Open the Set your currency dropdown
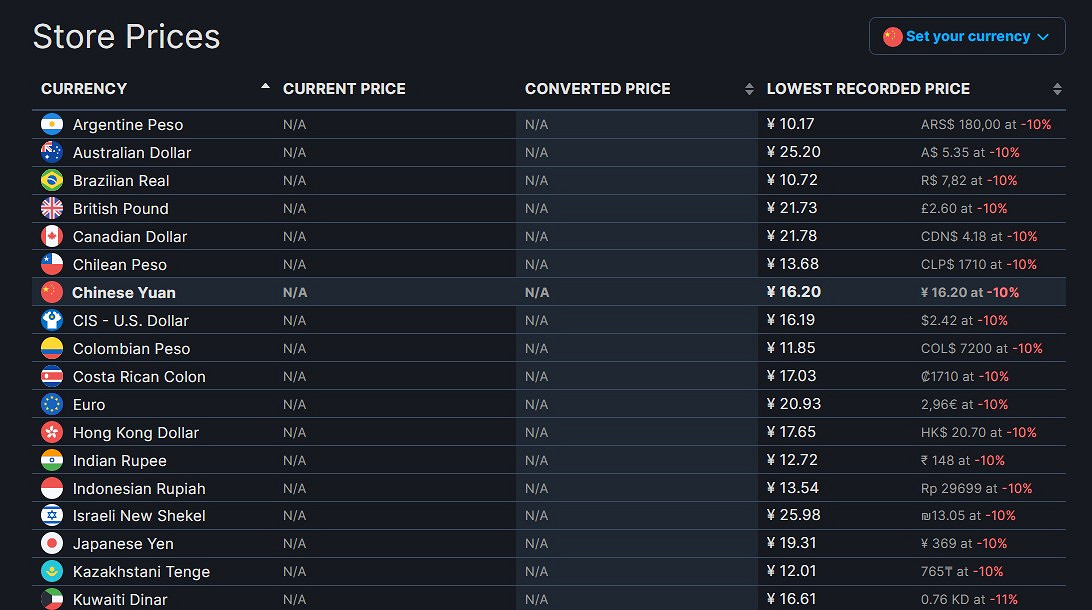The image size is (1092, 610). click(967, 37)
